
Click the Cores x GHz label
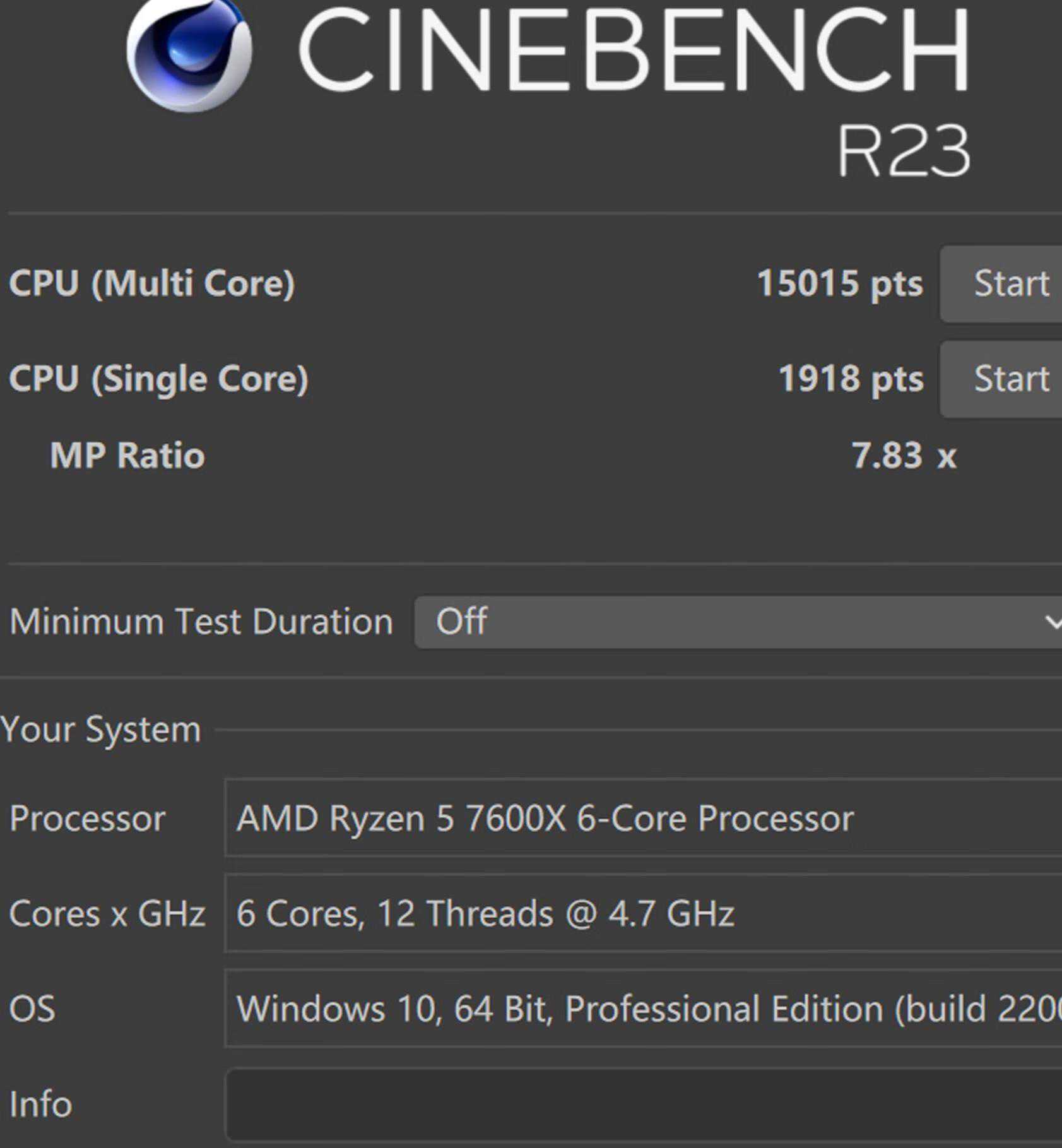107,913
